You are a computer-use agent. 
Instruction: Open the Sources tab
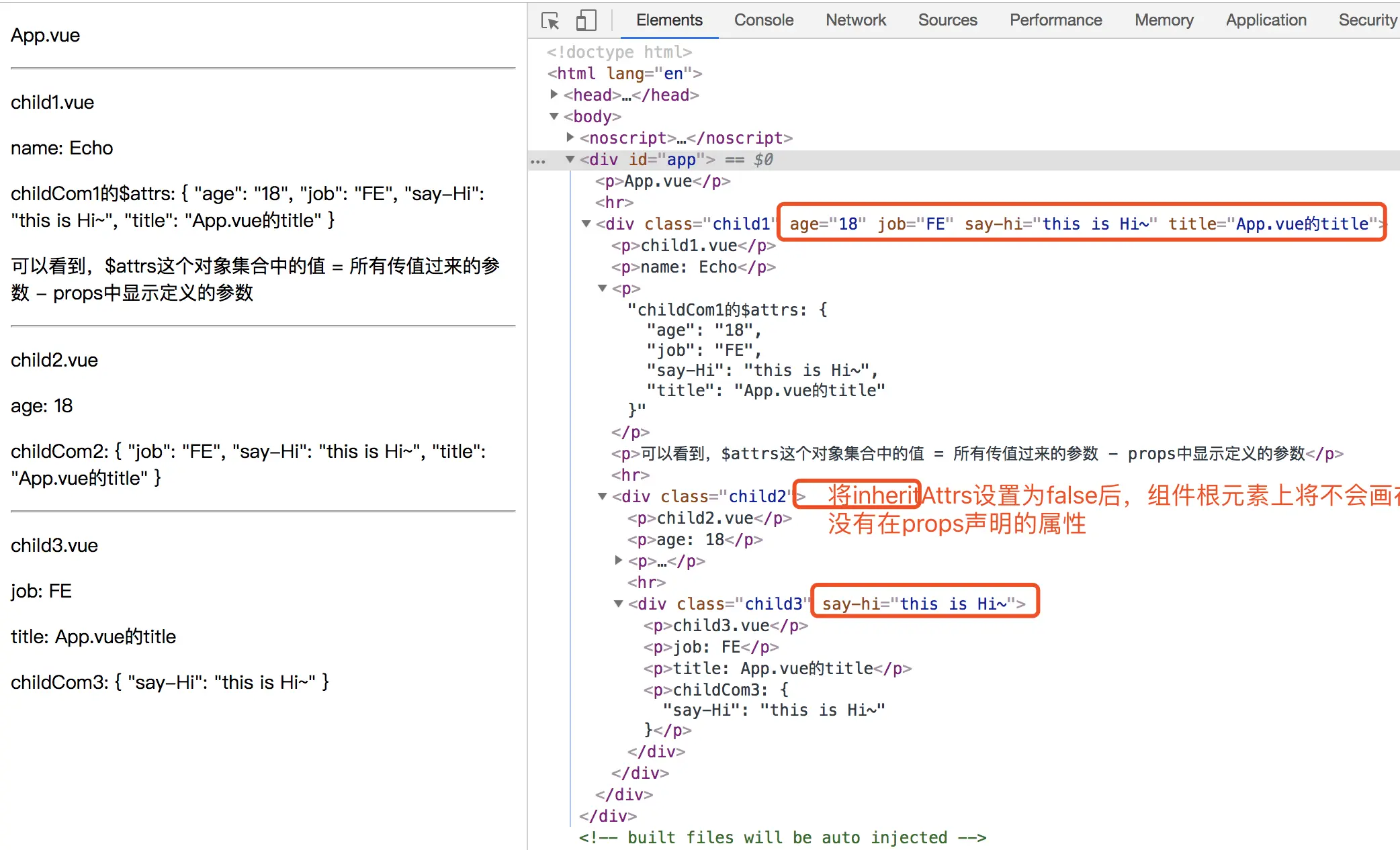click(947, 20)
